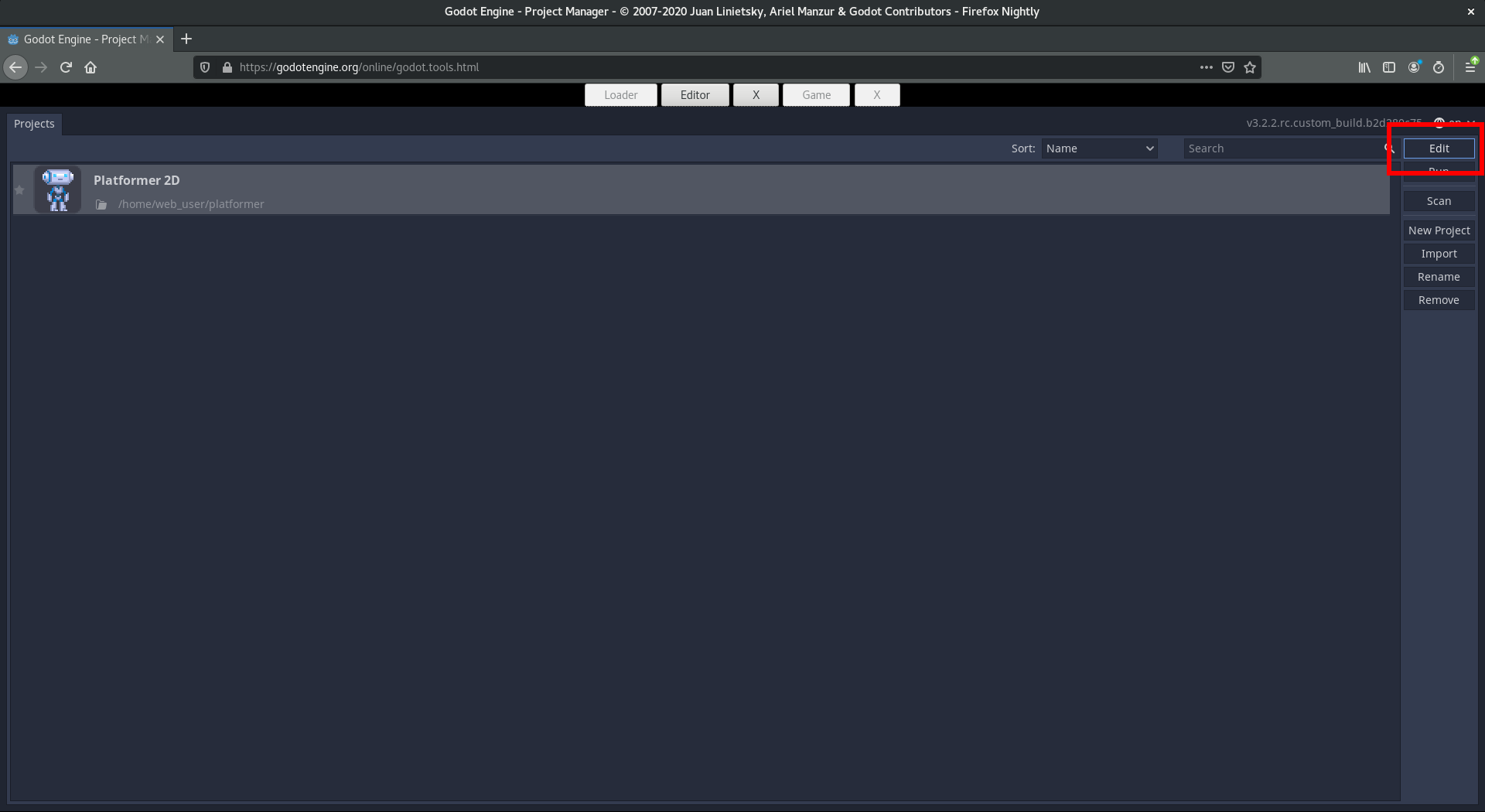Save page to Pocket
Viewport: 1485px width, 812px height.
(x=1228, y=67)
